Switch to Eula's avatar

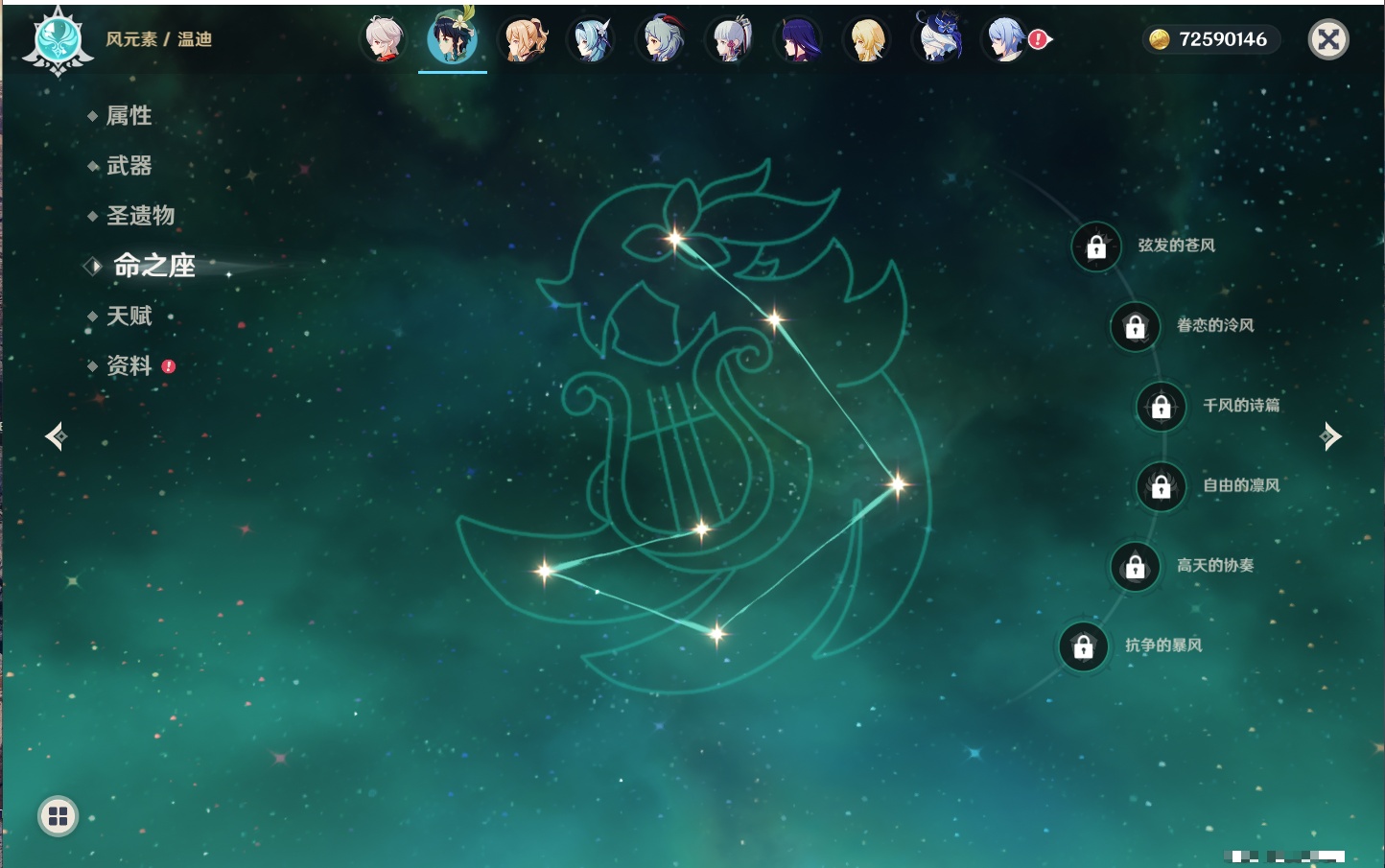591,39
